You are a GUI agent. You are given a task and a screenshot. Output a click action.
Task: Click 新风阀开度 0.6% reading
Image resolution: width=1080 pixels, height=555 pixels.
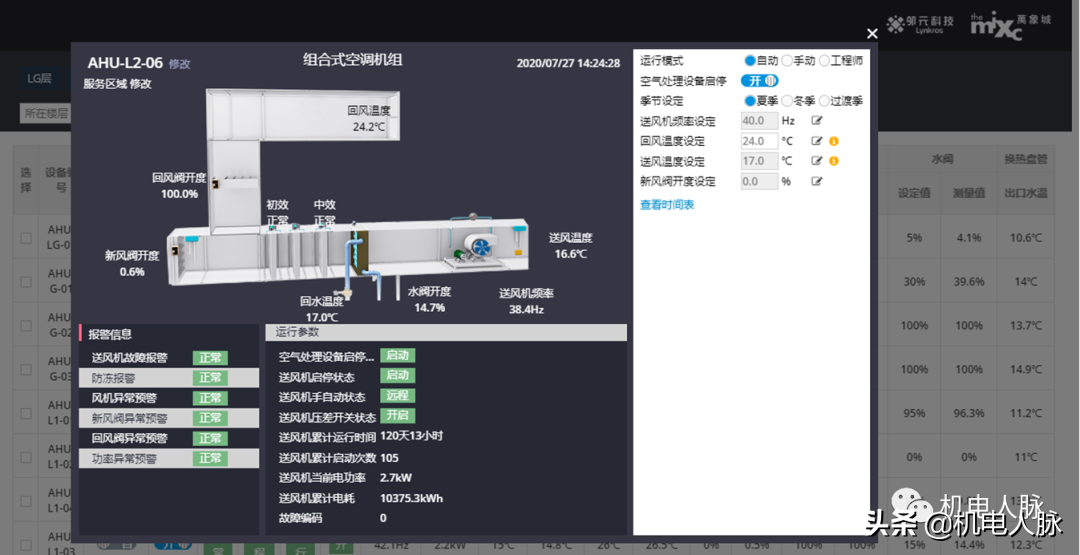[132, 263]
